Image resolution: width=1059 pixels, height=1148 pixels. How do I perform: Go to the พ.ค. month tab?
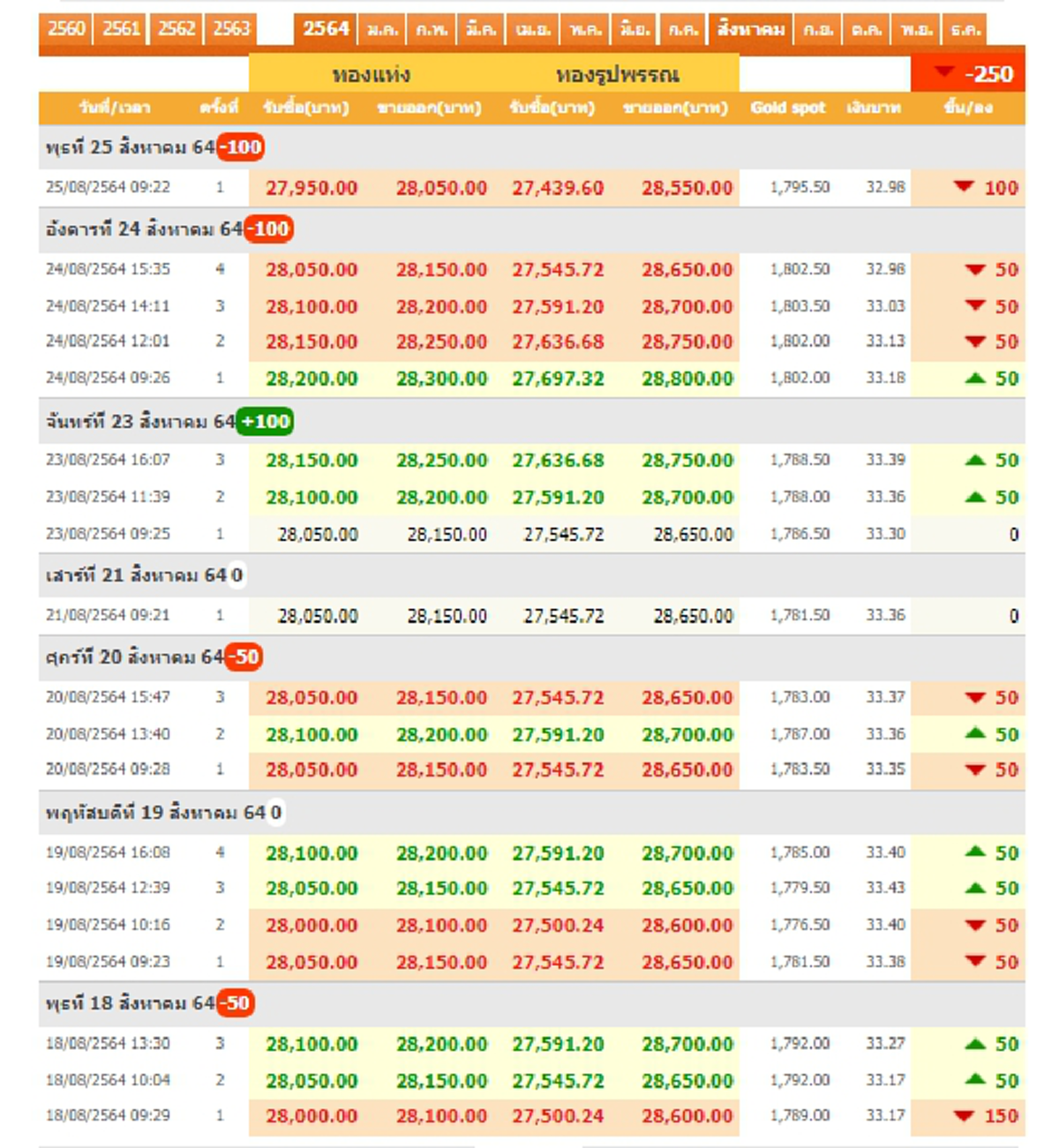(x=586, y=29)
